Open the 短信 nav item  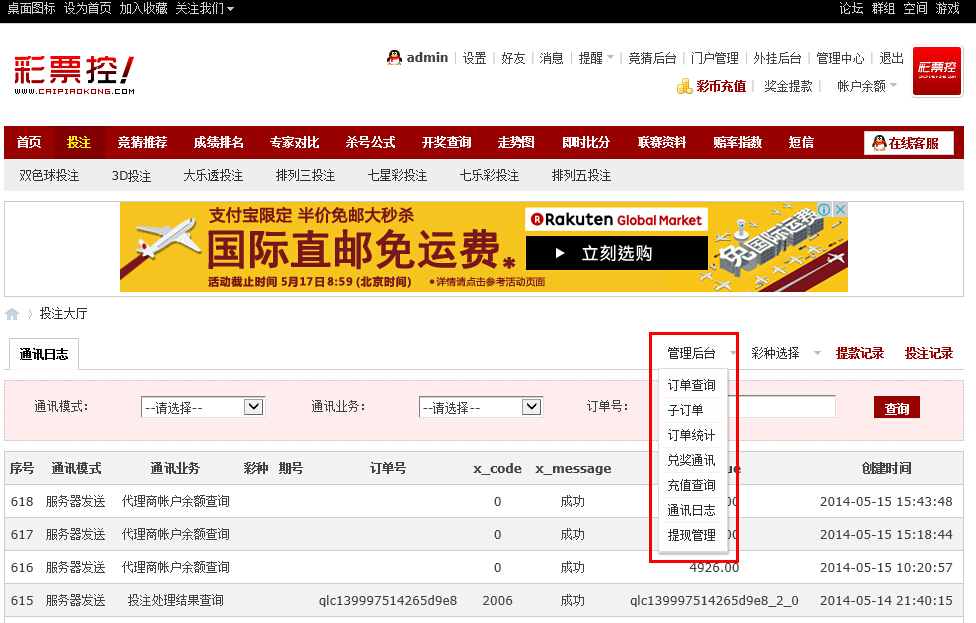coord(801,143)
